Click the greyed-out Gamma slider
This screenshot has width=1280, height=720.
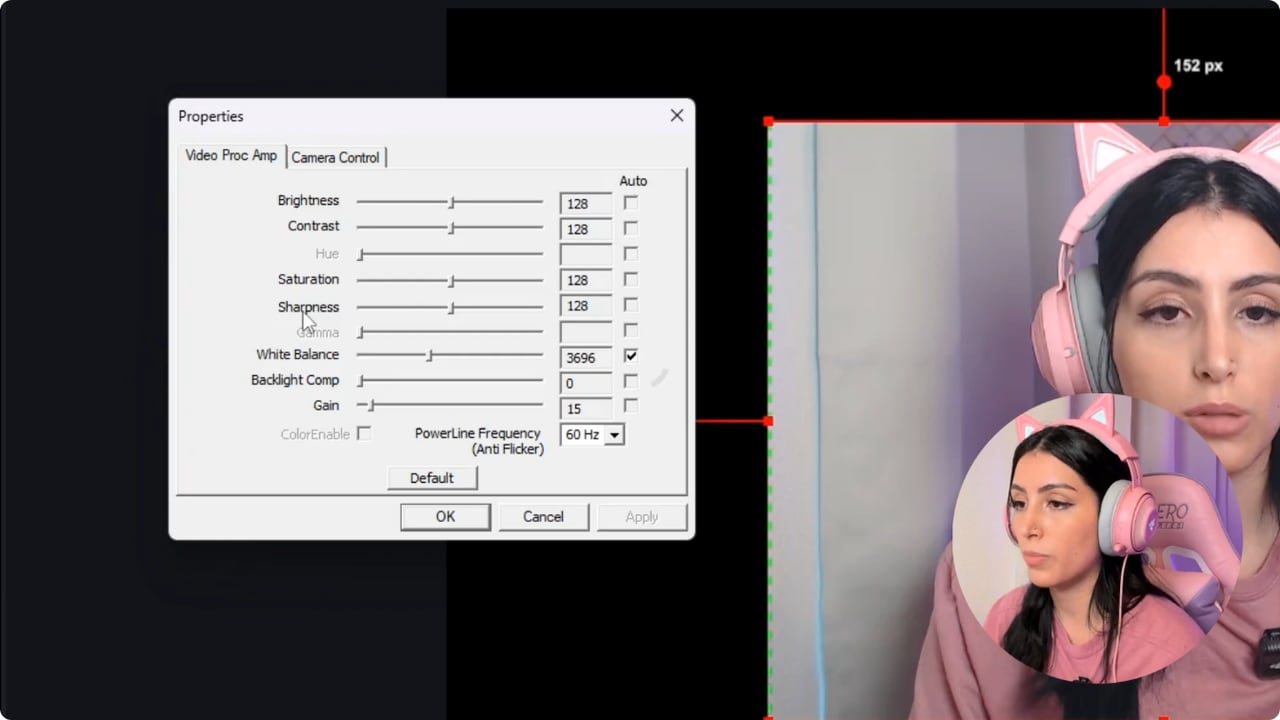click(450, 331)
